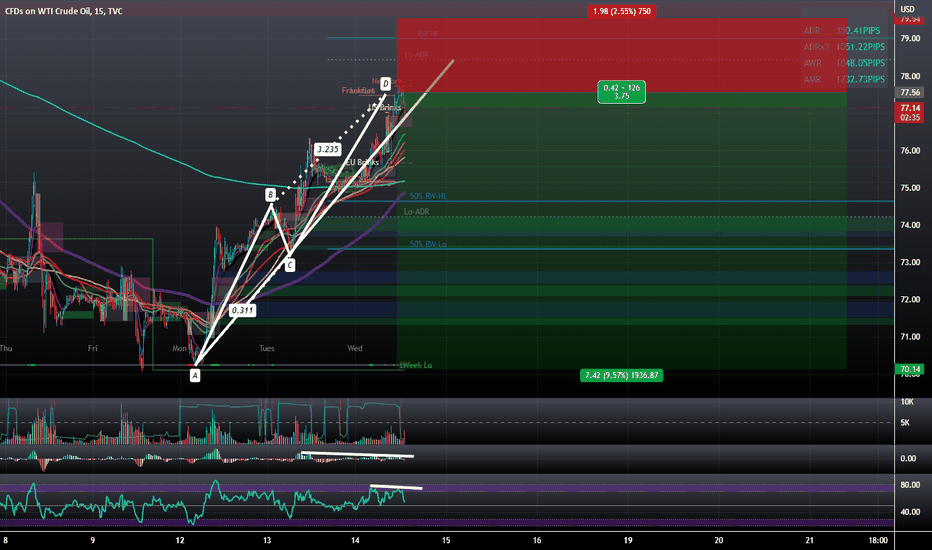Click the ADR 350.41PIPS table row
This screenshot has width=932, height=550.
[x=843, y=30]
